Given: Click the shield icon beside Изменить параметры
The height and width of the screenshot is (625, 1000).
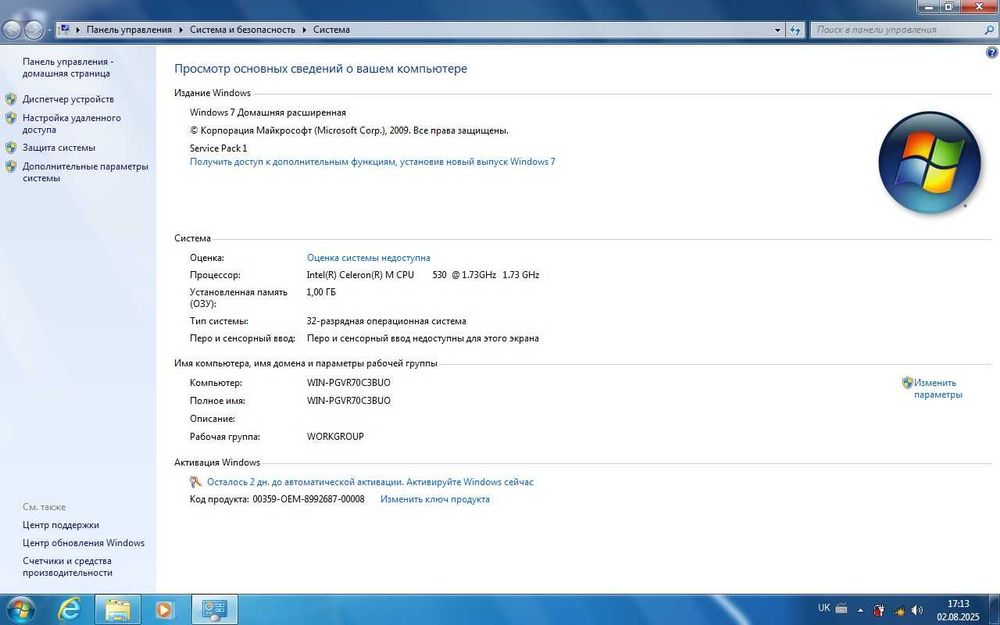Looking at the screenshot, I should tap(908, 383).
